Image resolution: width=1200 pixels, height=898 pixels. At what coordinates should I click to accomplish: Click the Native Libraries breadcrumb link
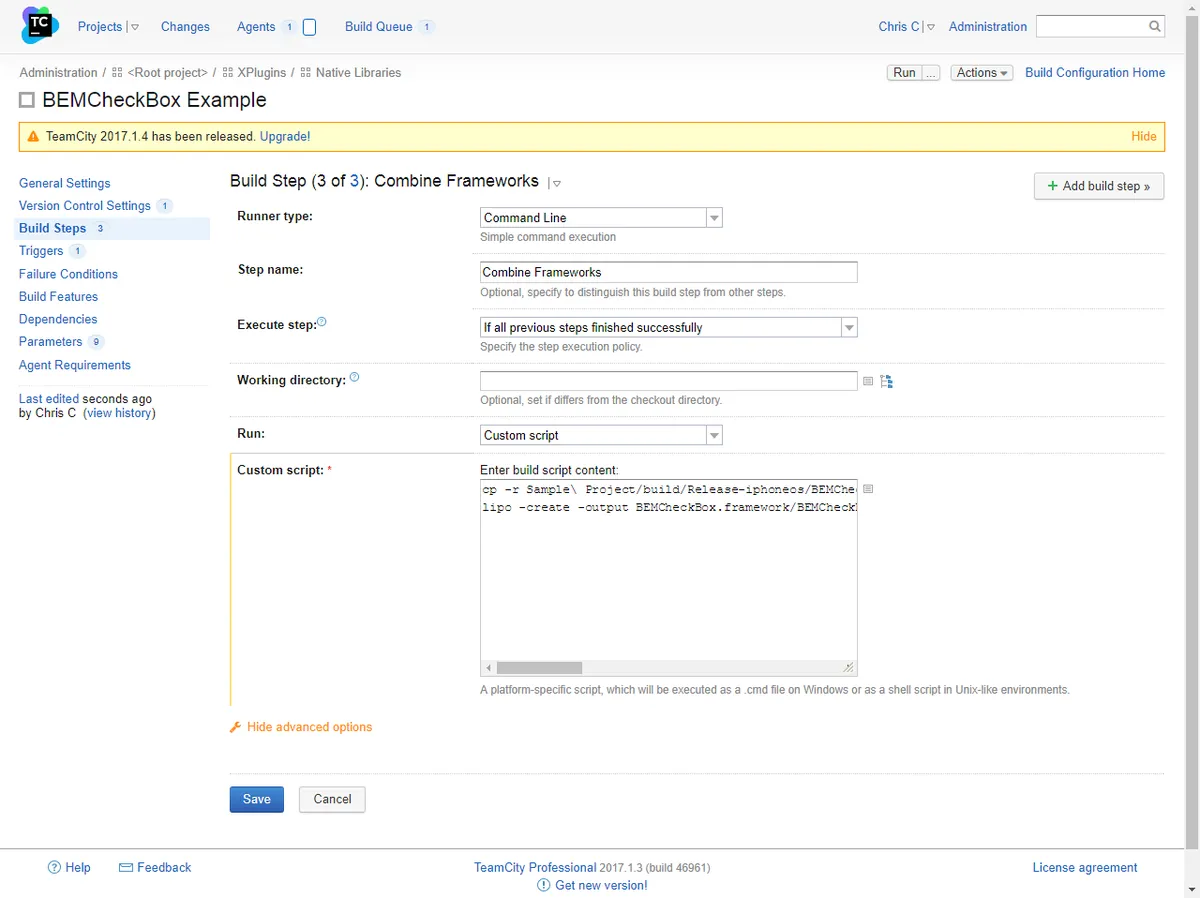pos(358,73)
